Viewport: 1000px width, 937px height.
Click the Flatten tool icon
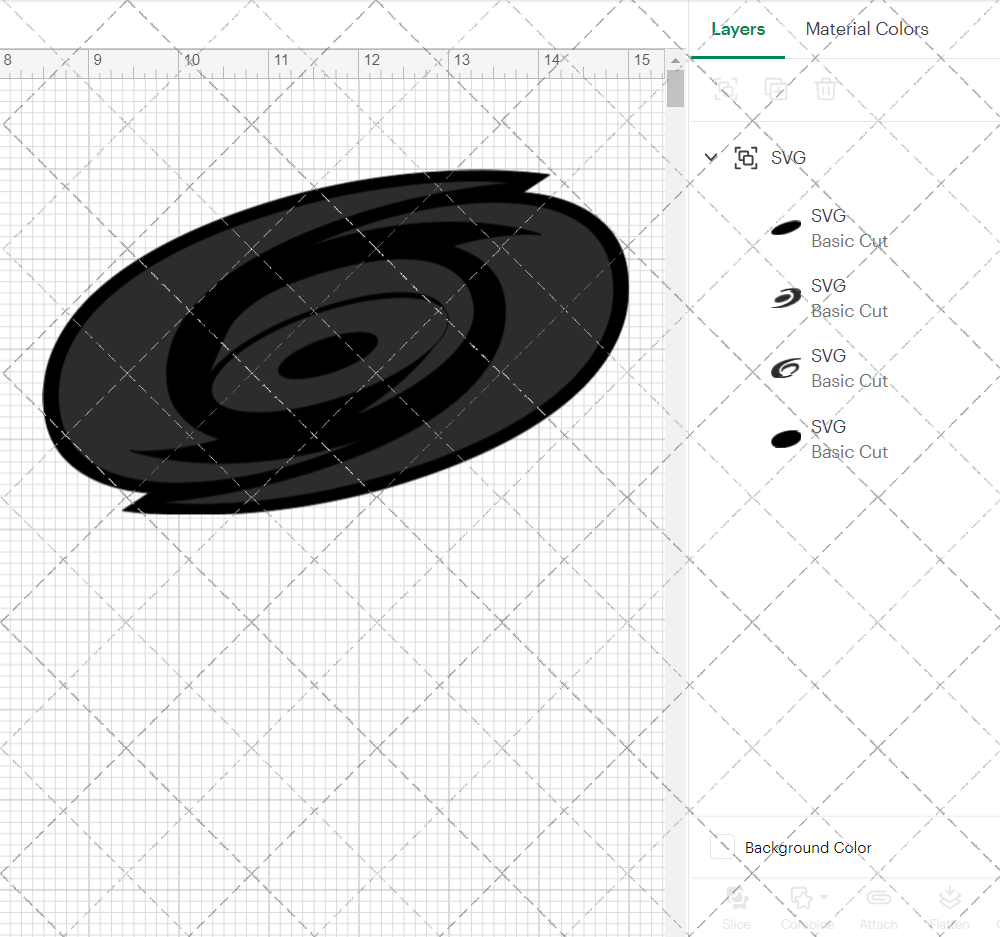click(950, 897)
